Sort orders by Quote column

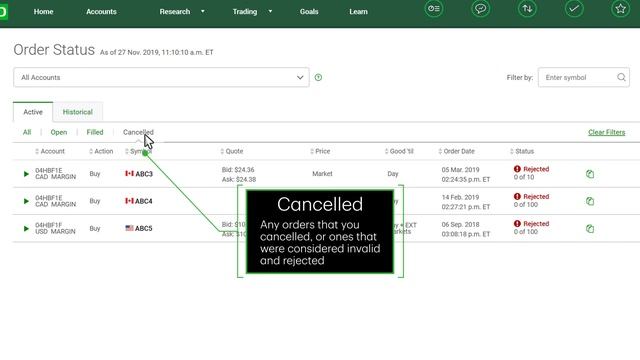(232, 151)
